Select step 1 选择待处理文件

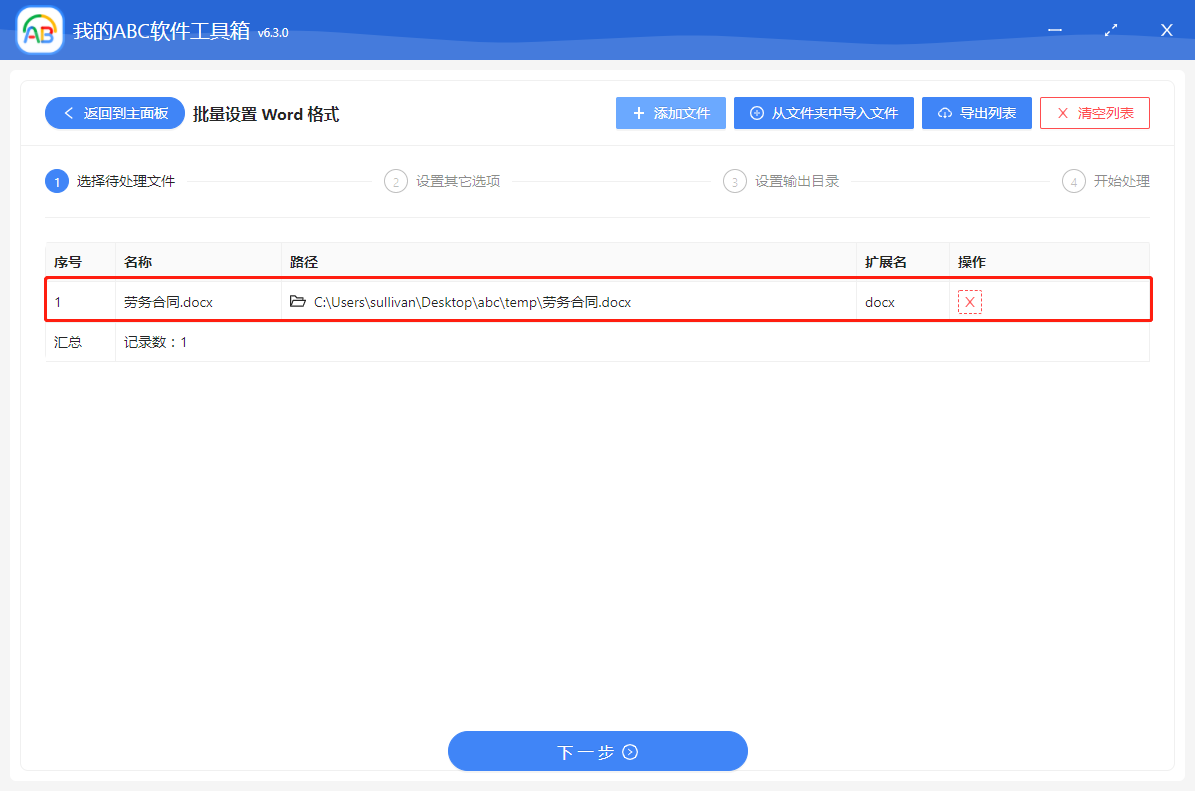[x=57, y=181]
